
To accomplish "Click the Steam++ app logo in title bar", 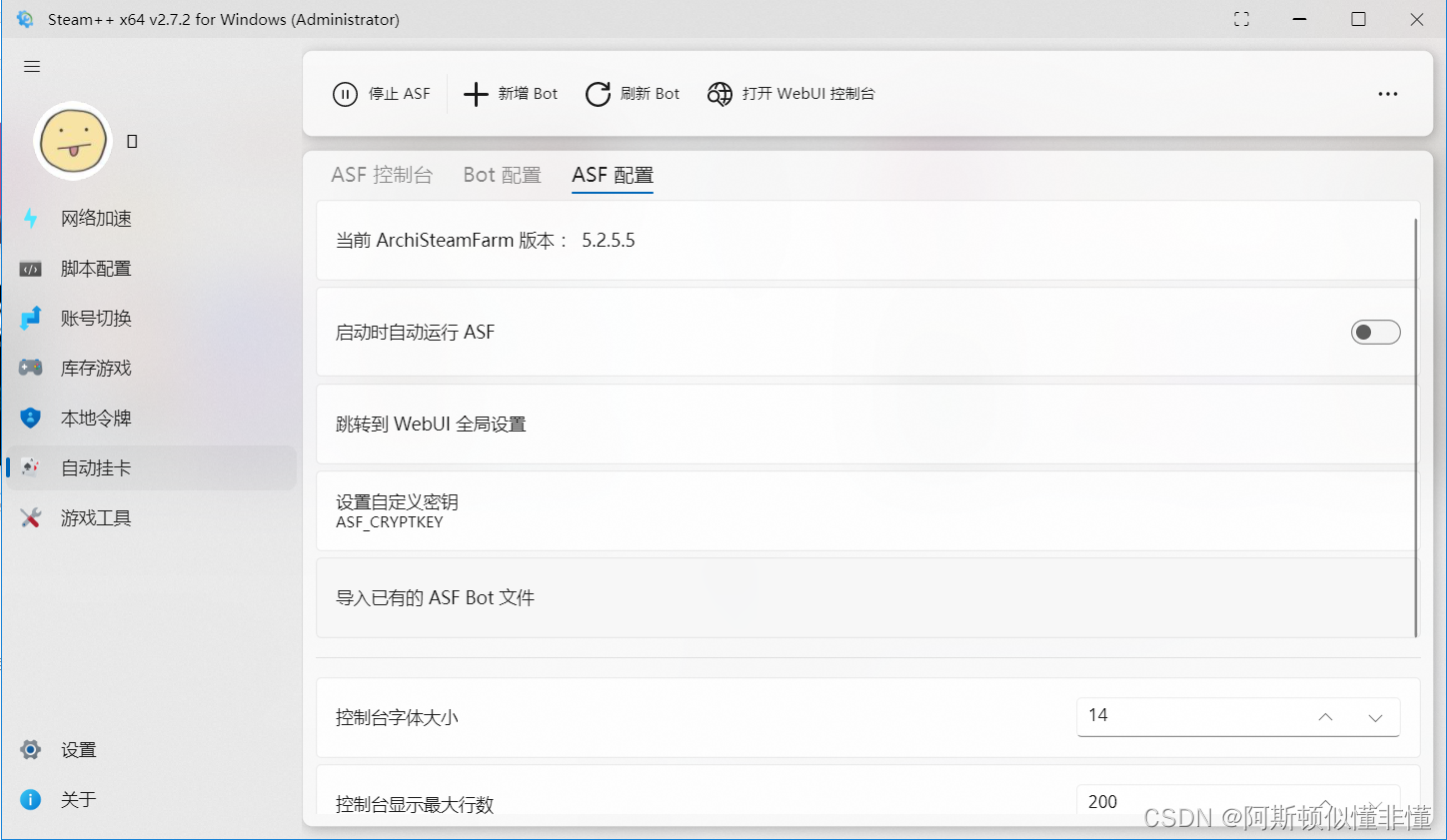I will pyautogui.click(x=25, y=19).
